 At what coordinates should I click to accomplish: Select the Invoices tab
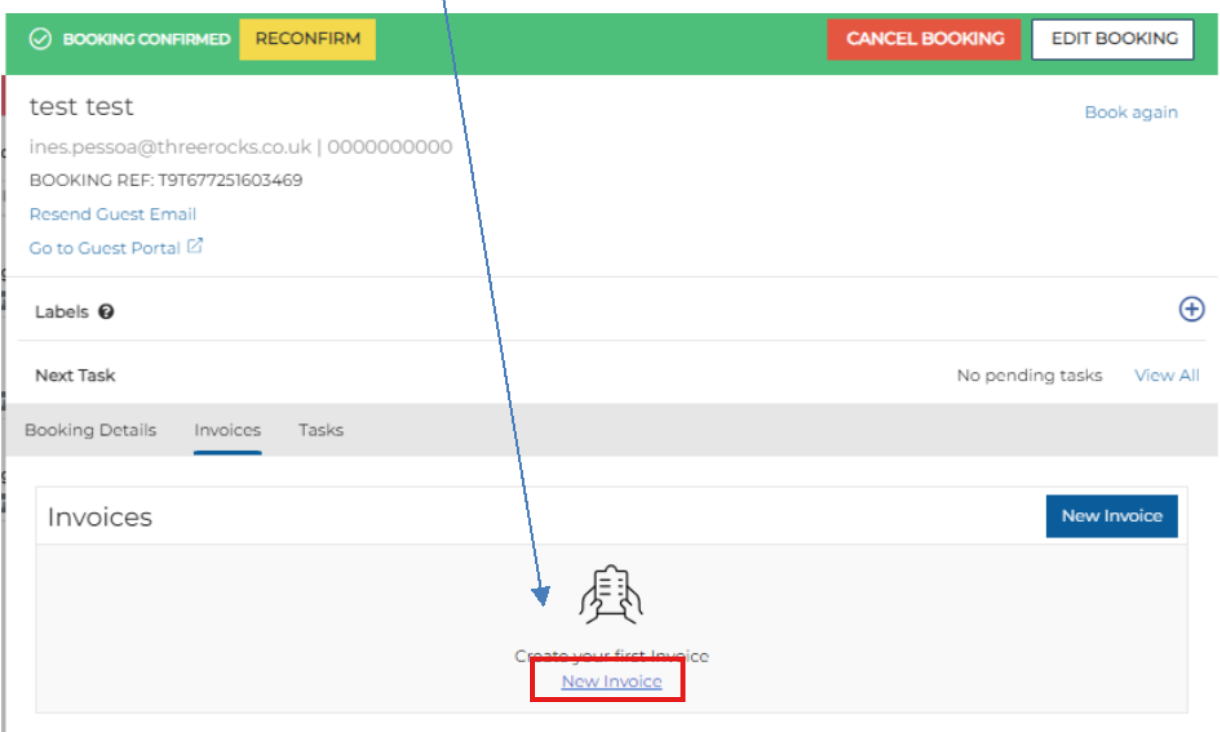point(227,430)
